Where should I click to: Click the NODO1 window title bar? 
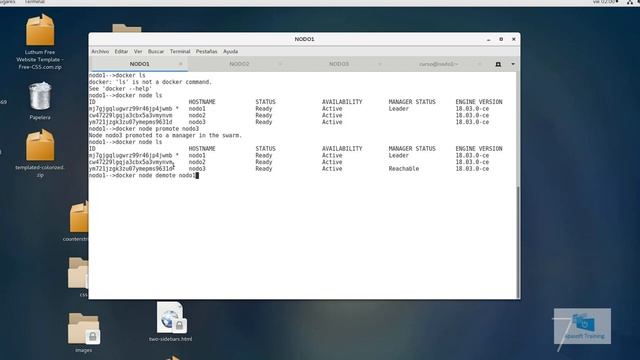(x=304, y=39)
